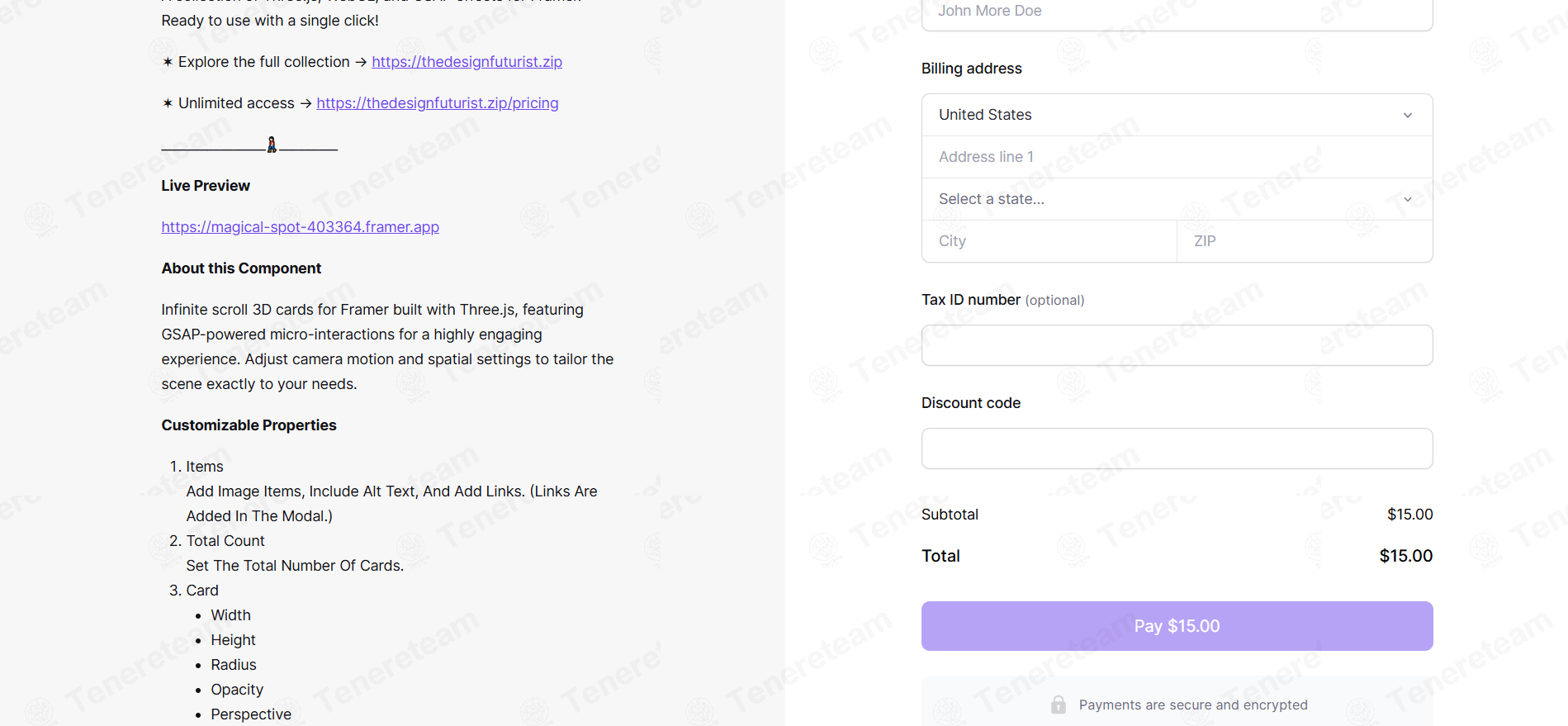The height and width of the screenshot is (726, 1568).
Task: Click the Live Preview heading
Action: [206, 186]
